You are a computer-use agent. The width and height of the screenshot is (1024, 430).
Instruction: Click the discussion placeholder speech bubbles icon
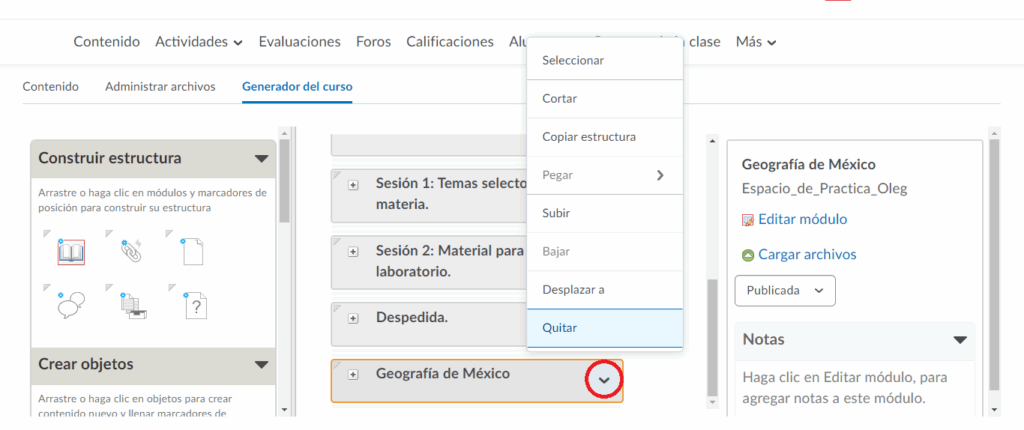(70, 306)
